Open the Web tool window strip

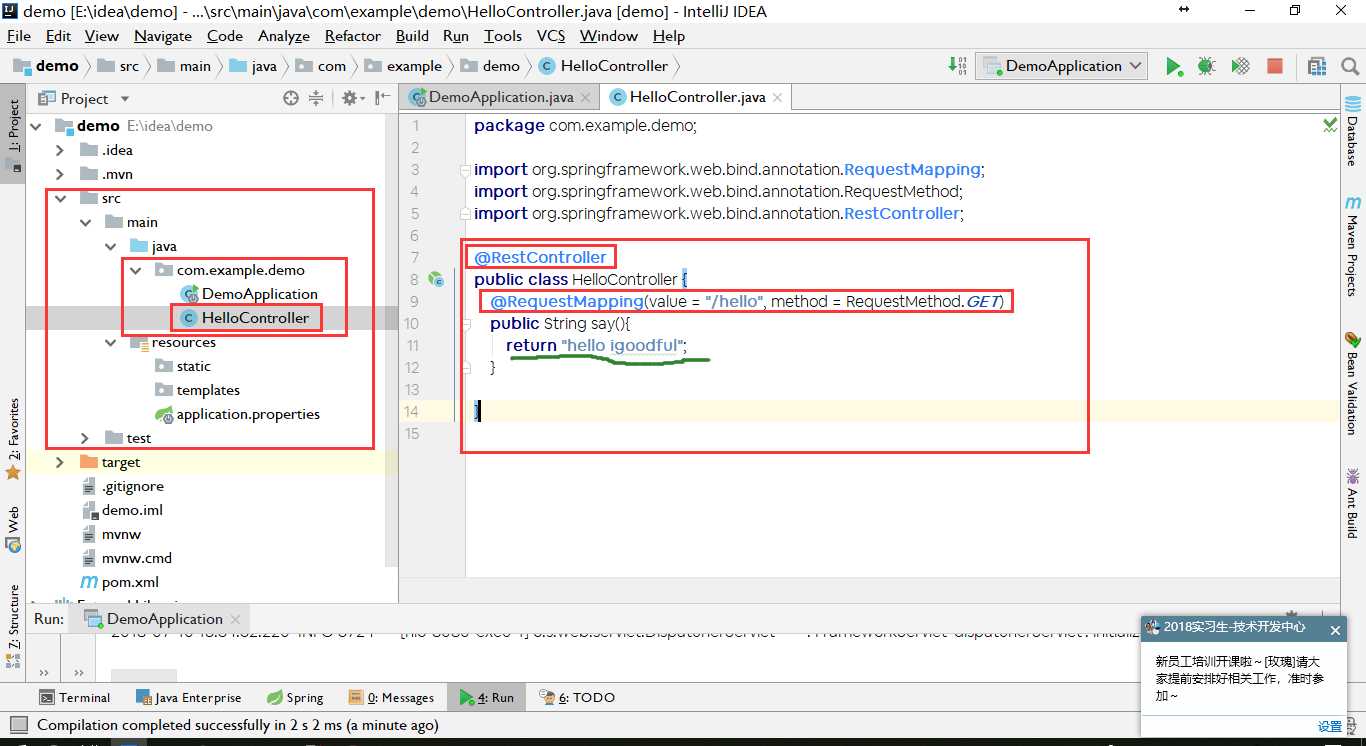(x=13, y=529)
